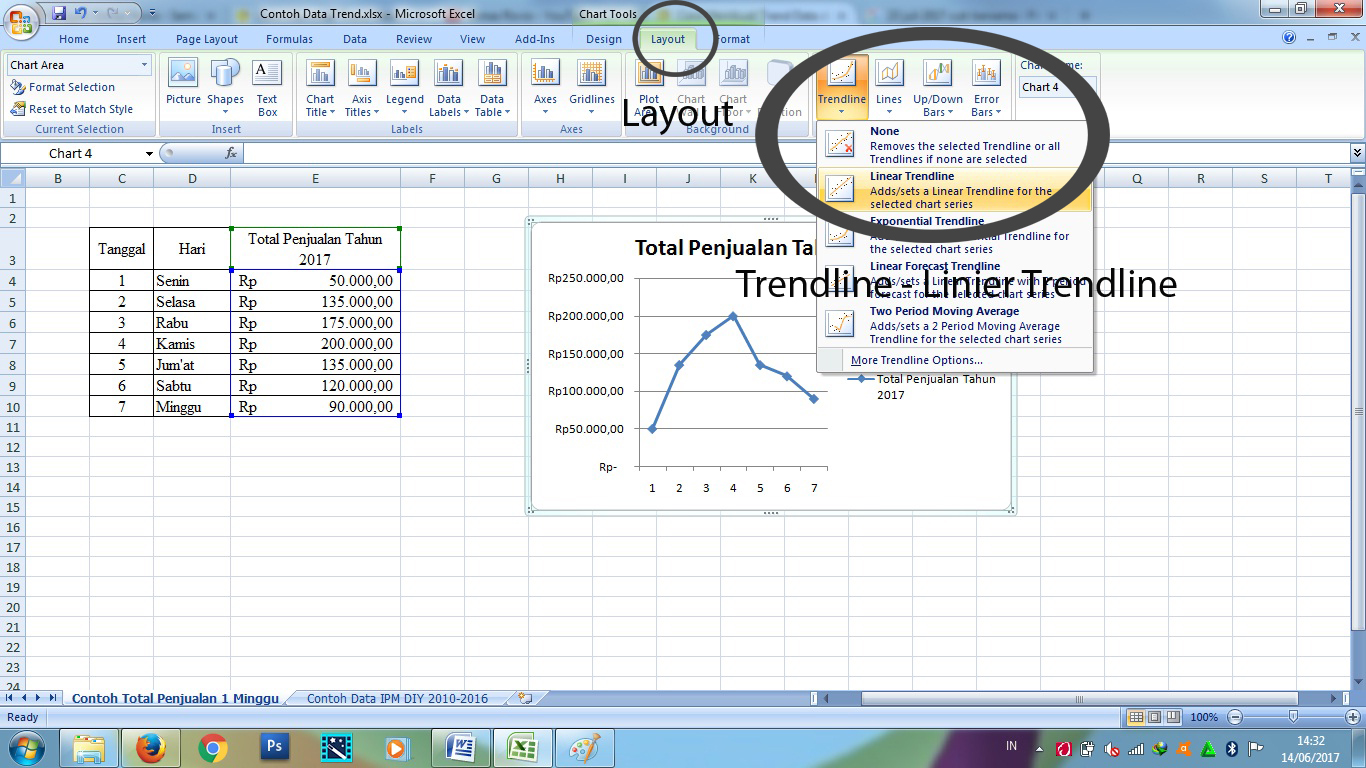Switch to sheet Contoh Data IPM DIY 2010-2016

[x=397, y=698]
